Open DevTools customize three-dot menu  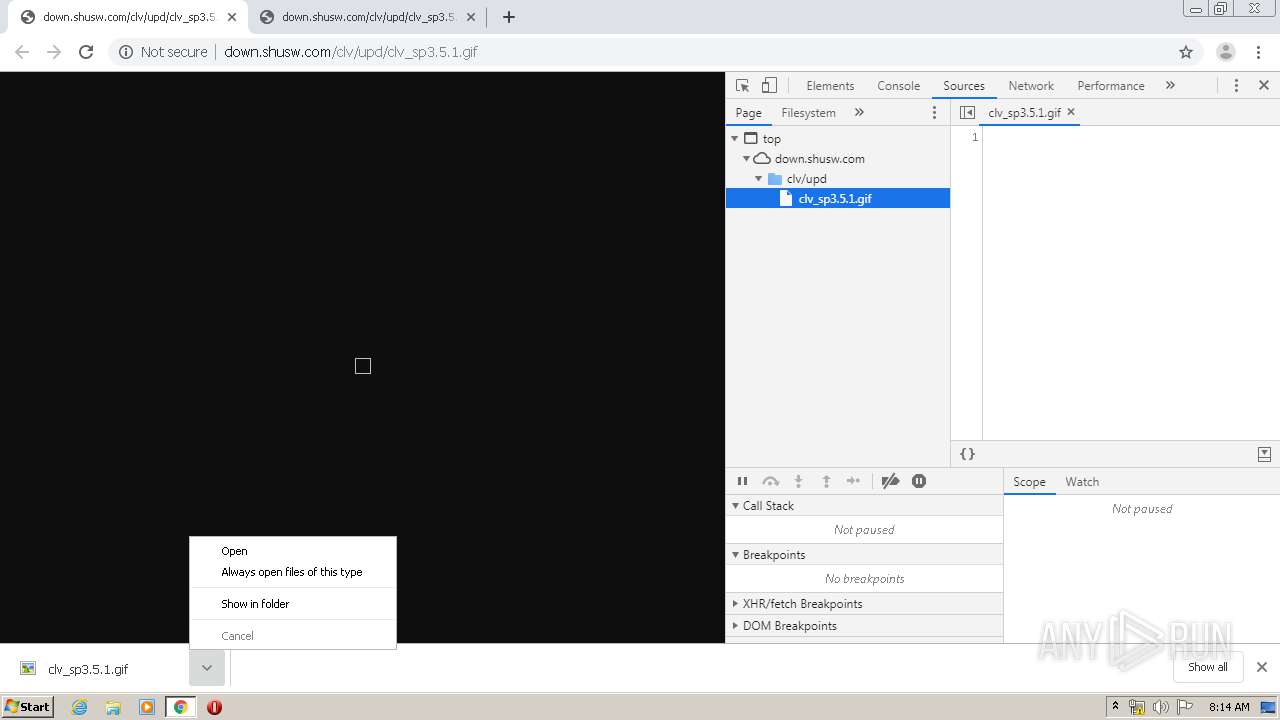click(x=1236, y=86)
